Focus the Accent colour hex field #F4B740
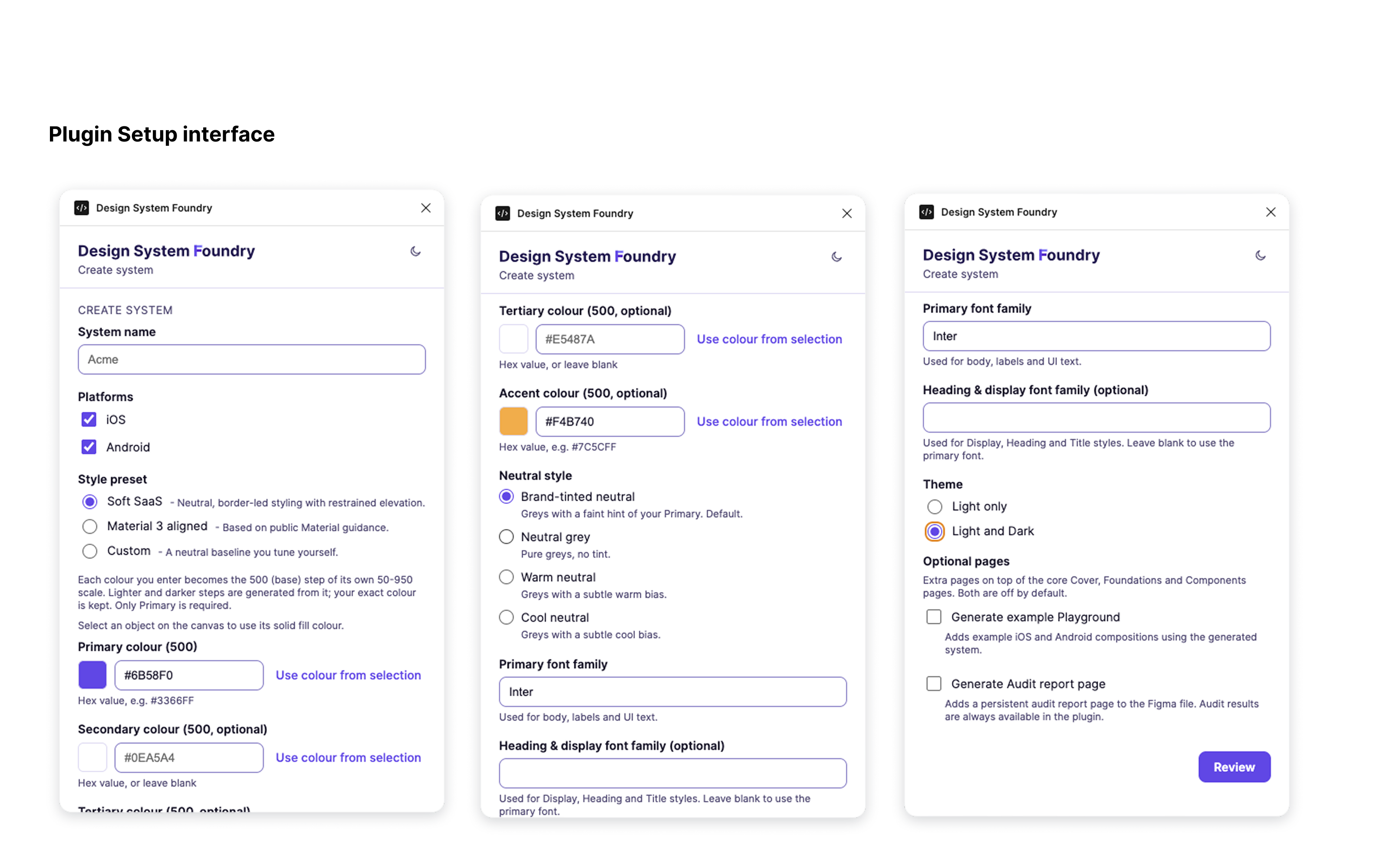 click(x=610, y=421)
